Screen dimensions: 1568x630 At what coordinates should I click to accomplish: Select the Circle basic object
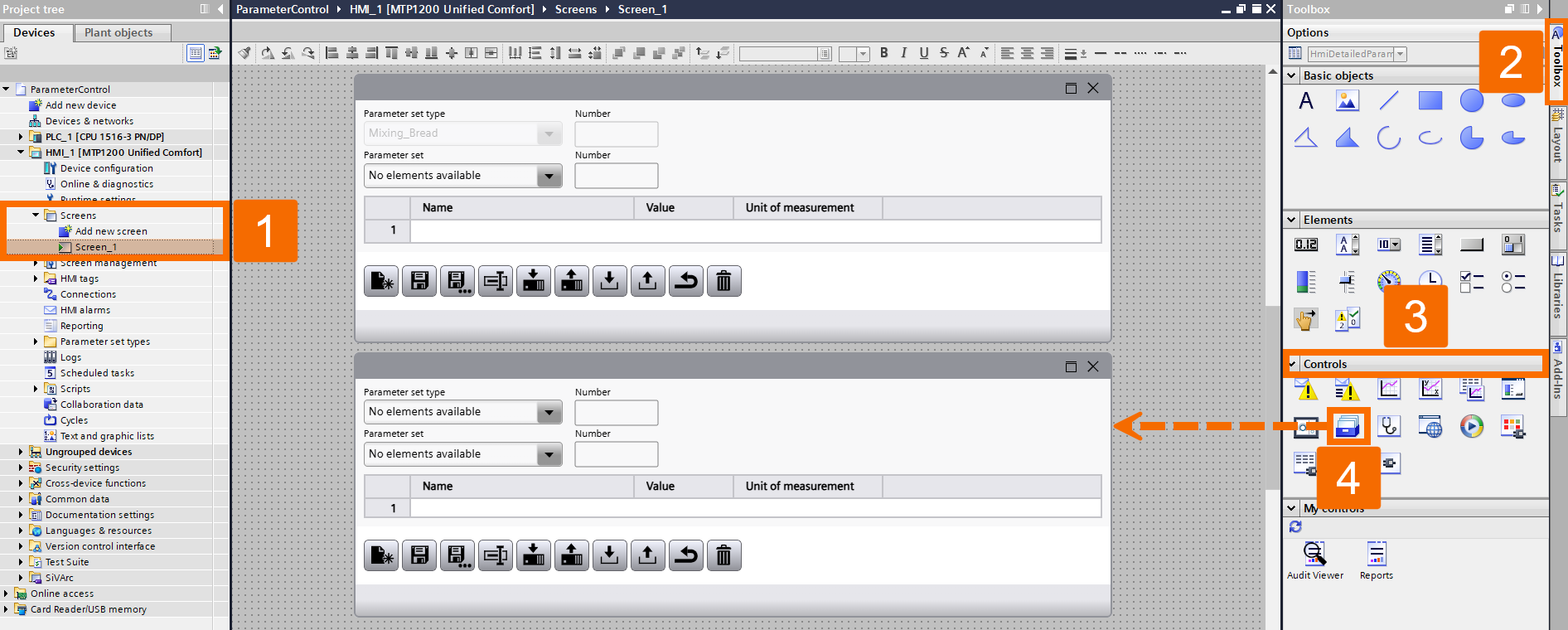tap(1472, 101)
